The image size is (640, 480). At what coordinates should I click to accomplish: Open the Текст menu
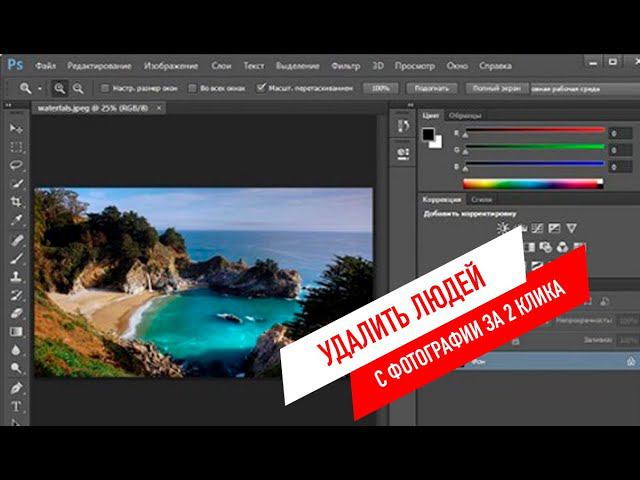tap(253, 66)
